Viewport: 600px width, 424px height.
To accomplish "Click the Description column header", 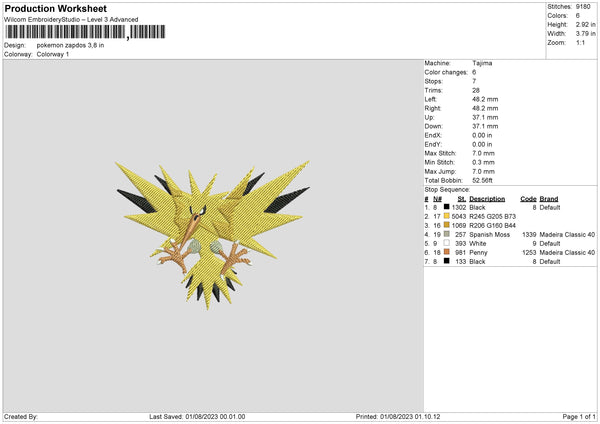I will pos(487,199).
